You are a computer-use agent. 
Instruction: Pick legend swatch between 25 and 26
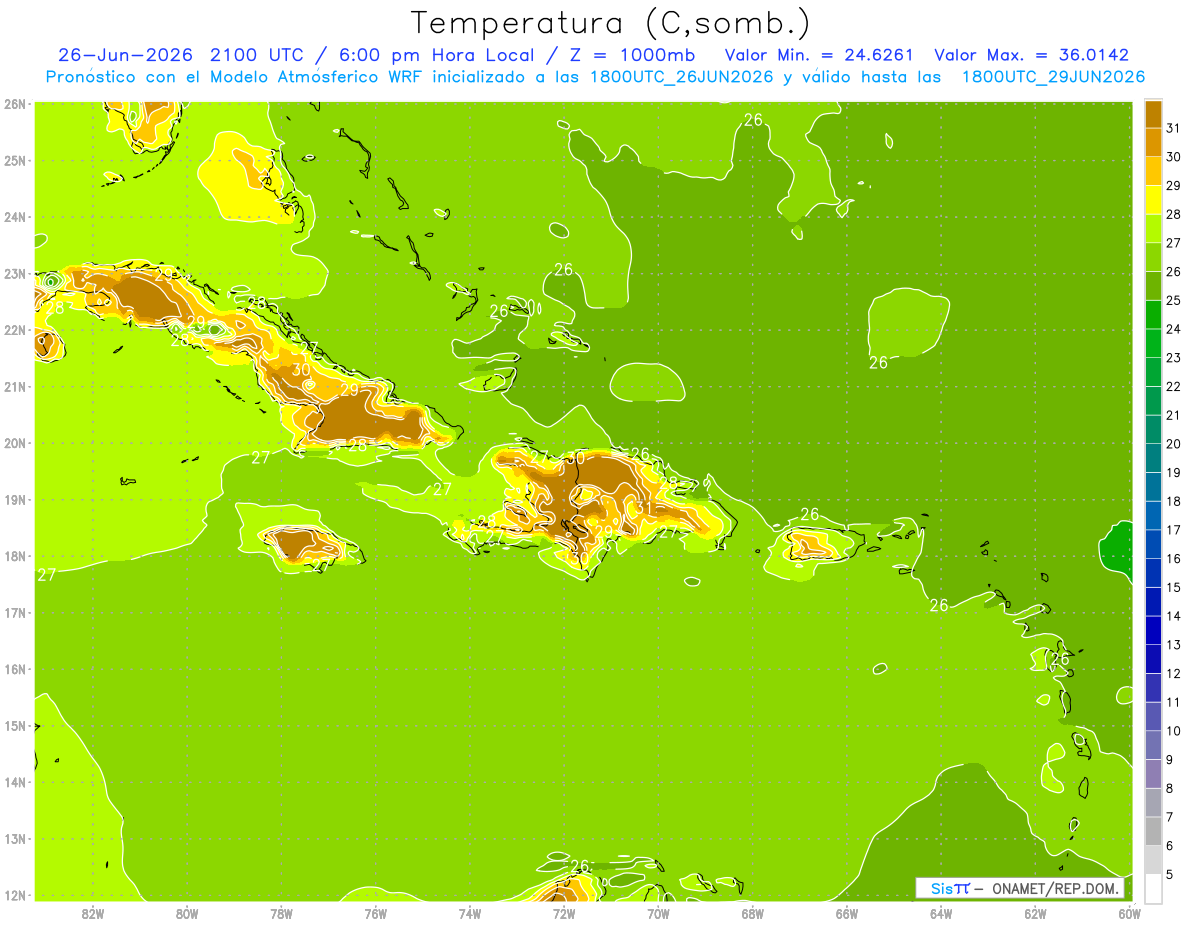[1154, 288]
